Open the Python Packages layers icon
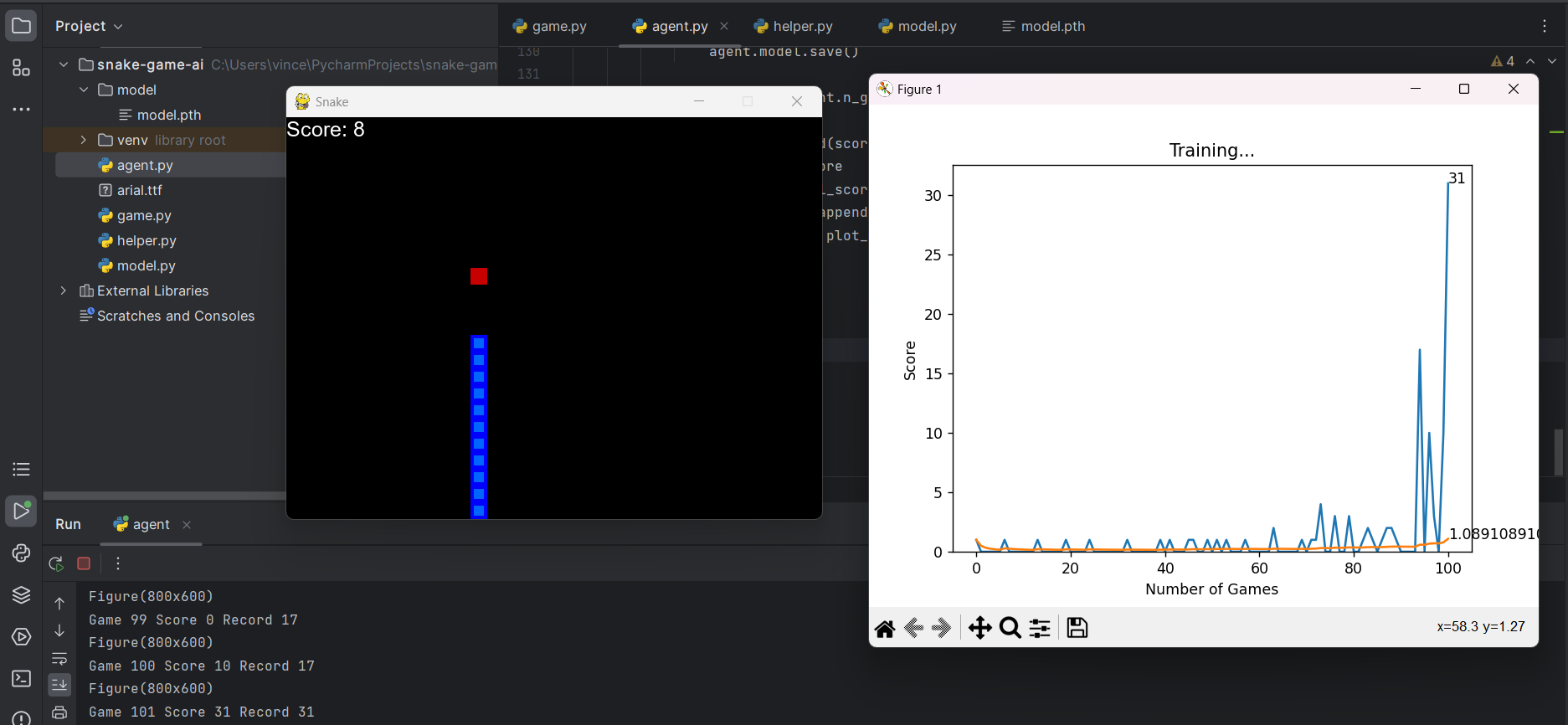Viewport: 1568px width, 725px height. pyautogui.click(x=21, y=595)
